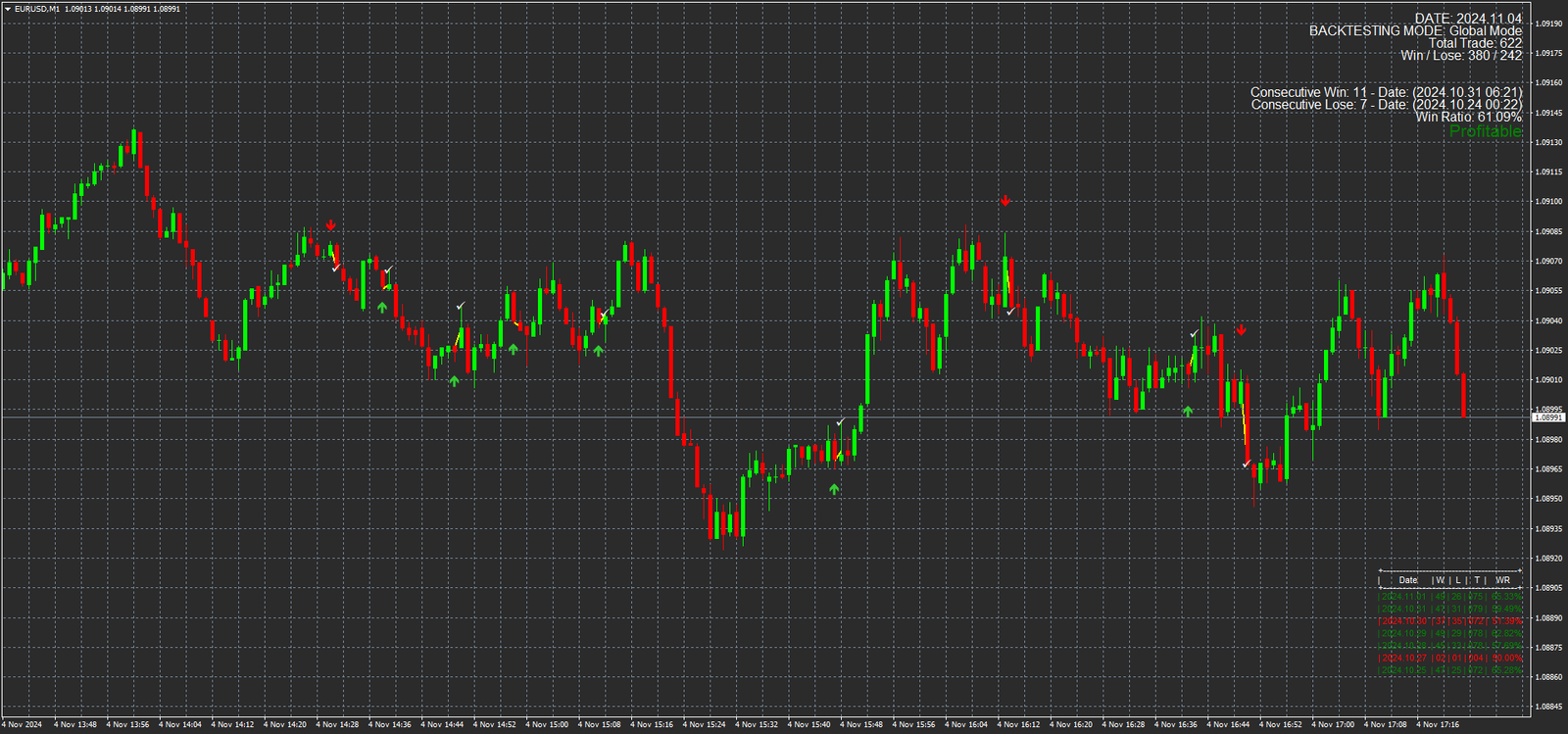This screenshot has height=734, width=1568.
Task: Click the Win Ratio 61.09% text
Action: pyautogui.click(x=1468, y=118)
